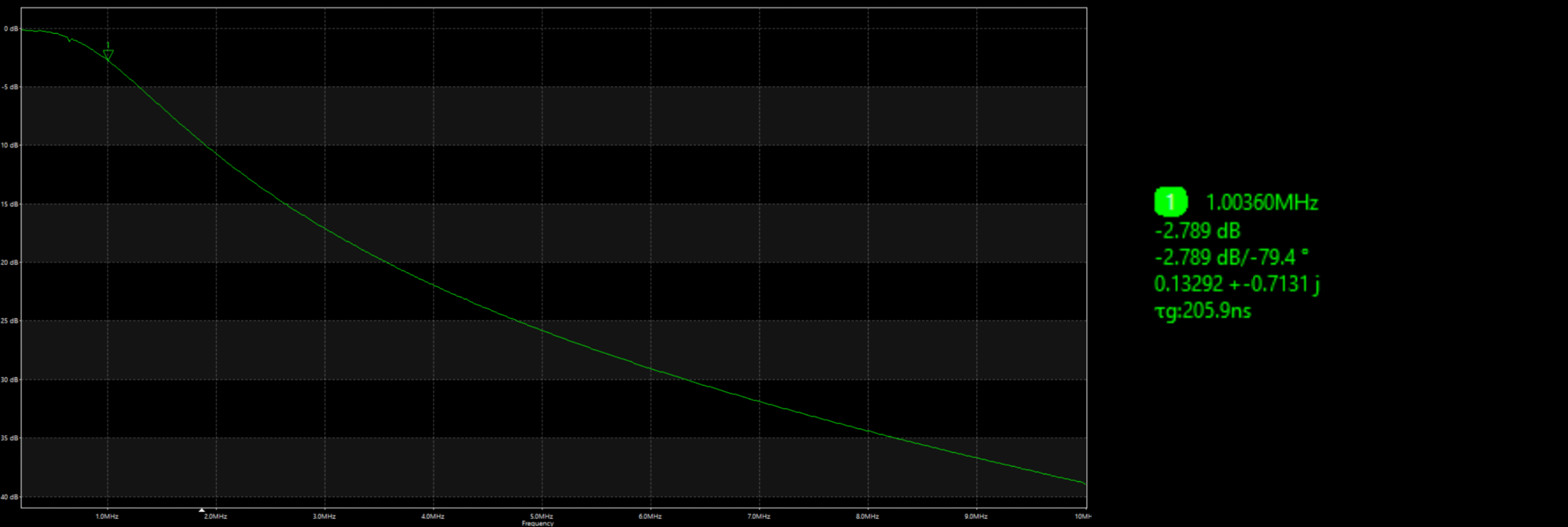Screen dimensions: 1568x527
Task: Click the 40 dB y-axis label
Action: tap(10, 497)
